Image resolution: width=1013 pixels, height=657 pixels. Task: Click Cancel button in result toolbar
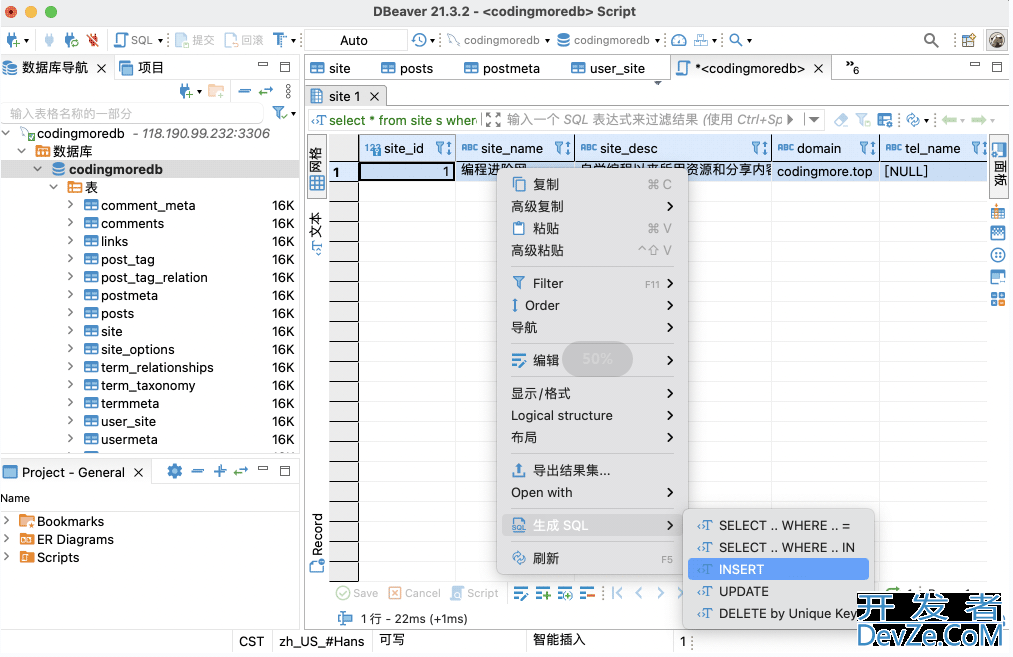click(x=415, y=593)
